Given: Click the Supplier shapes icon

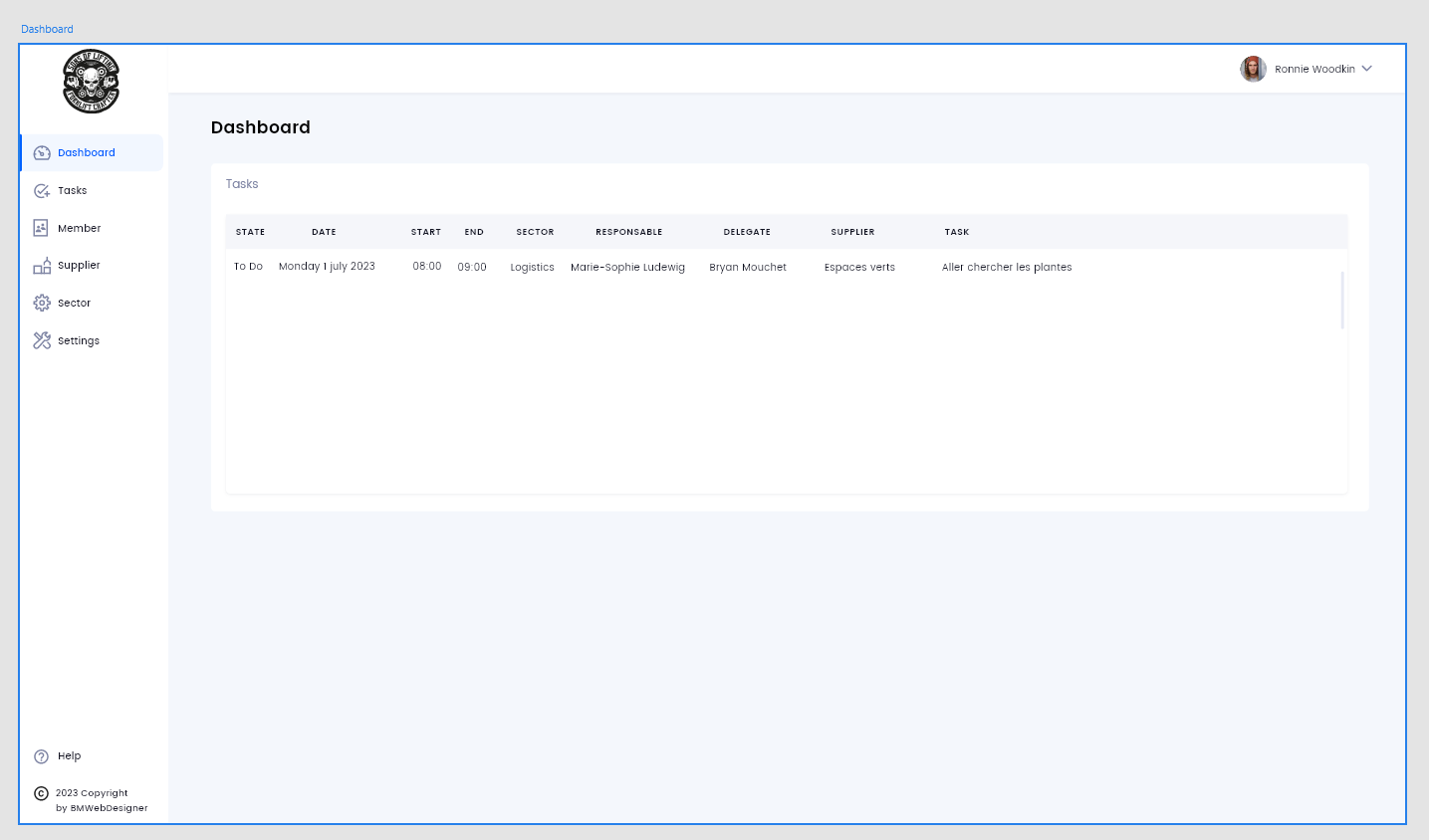Looking at the screenshot, I should click(x=42, y=266).
